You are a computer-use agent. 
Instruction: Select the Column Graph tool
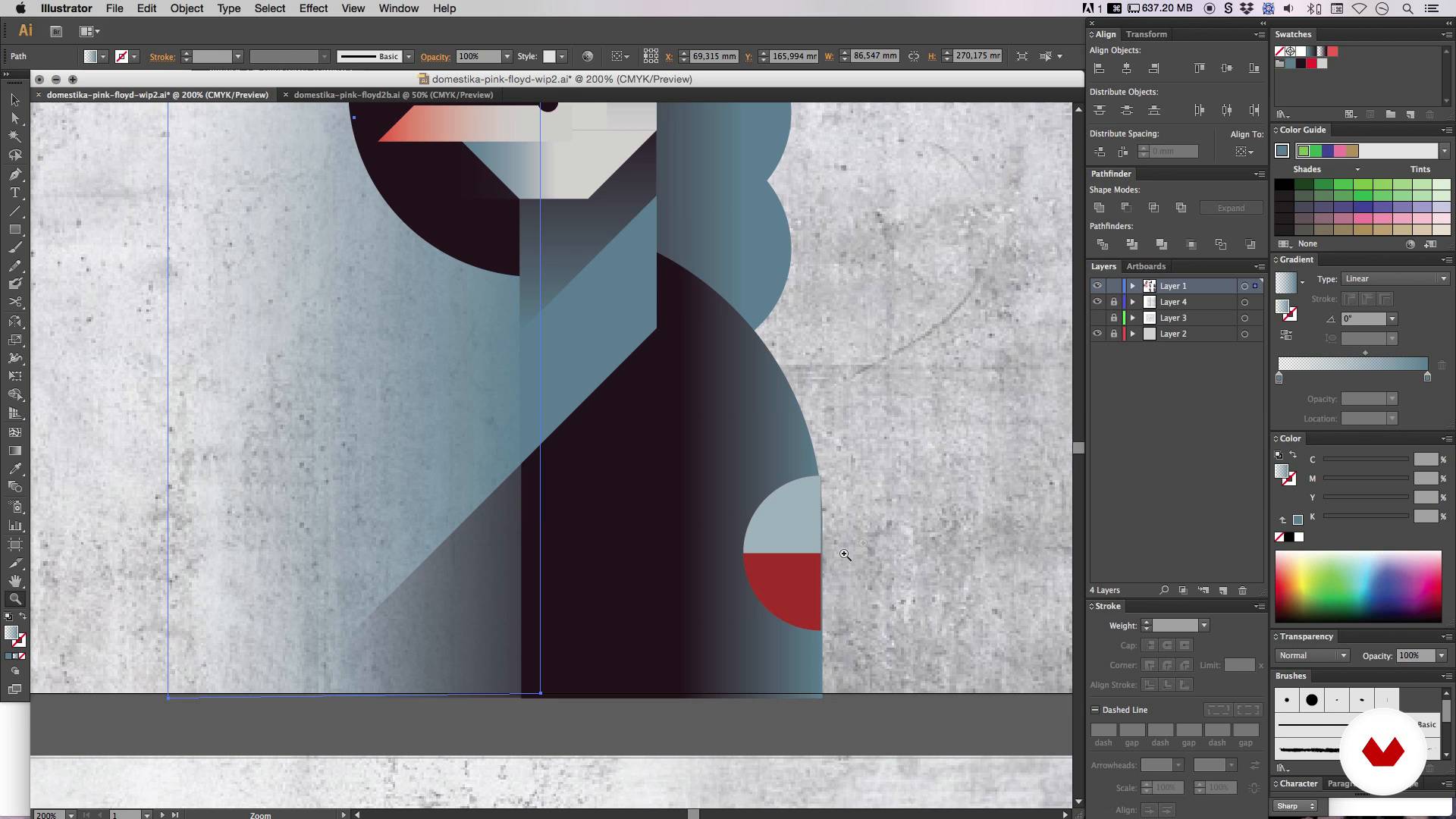click(x=14, y=525)
